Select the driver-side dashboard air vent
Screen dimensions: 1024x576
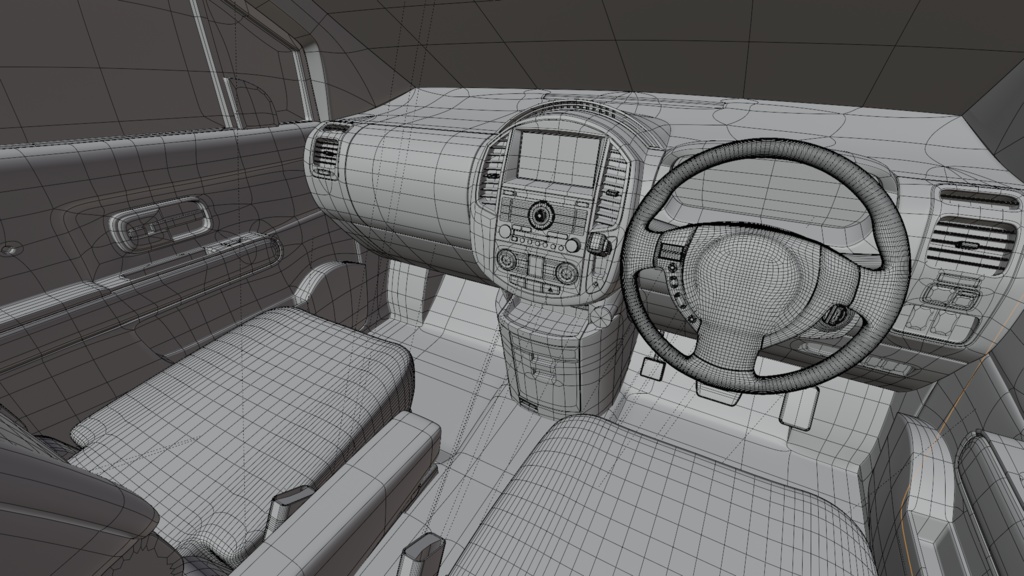[972, 244]
